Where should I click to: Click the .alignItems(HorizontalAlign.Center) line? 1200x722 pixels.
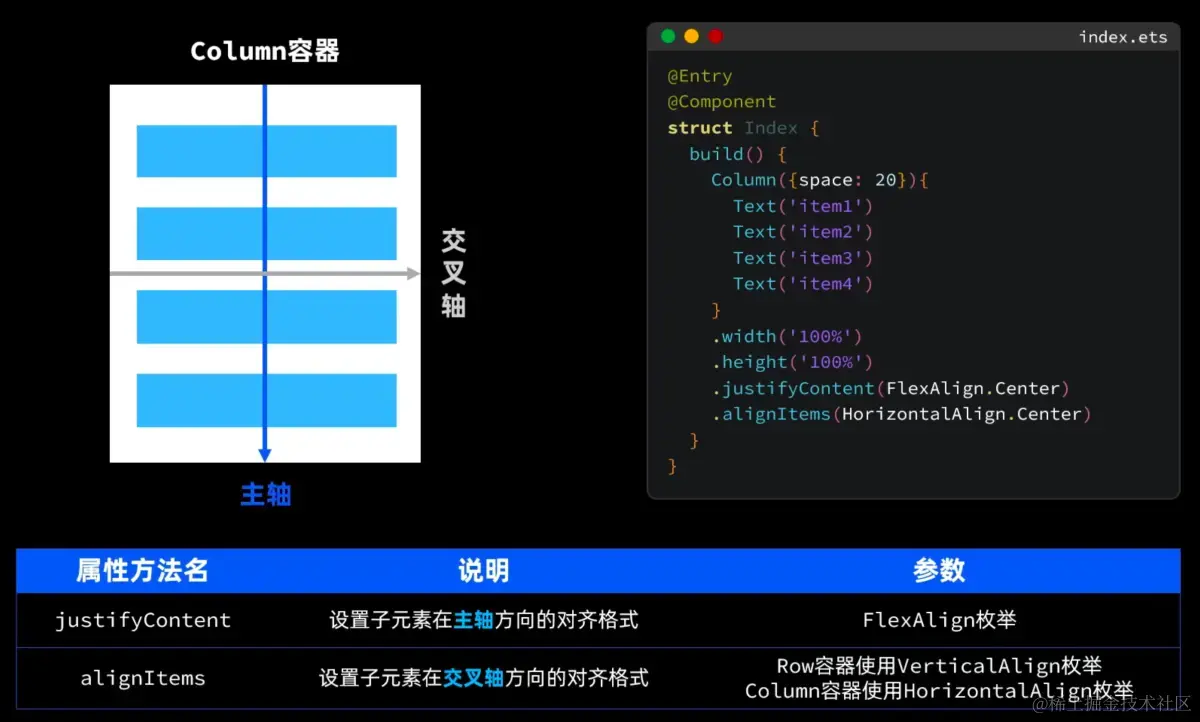(x=902, y=414)
